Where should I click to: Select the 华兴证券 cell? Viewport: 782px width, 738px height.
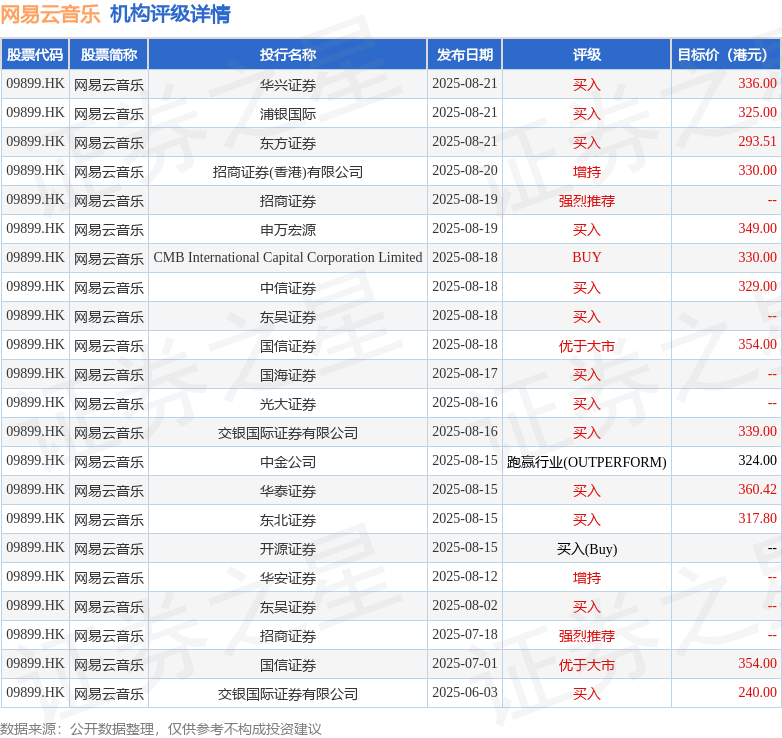[288, 84]
